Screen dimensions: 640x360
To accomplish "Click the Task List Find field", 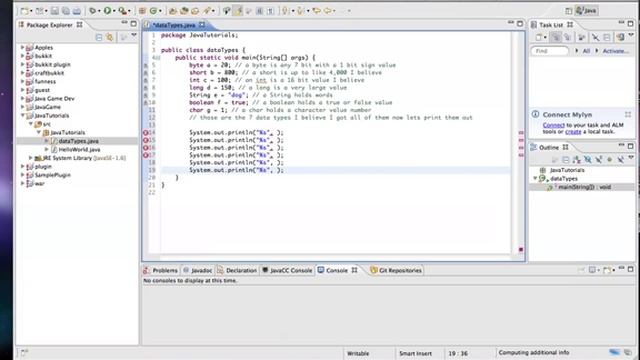I will (549, 51).
